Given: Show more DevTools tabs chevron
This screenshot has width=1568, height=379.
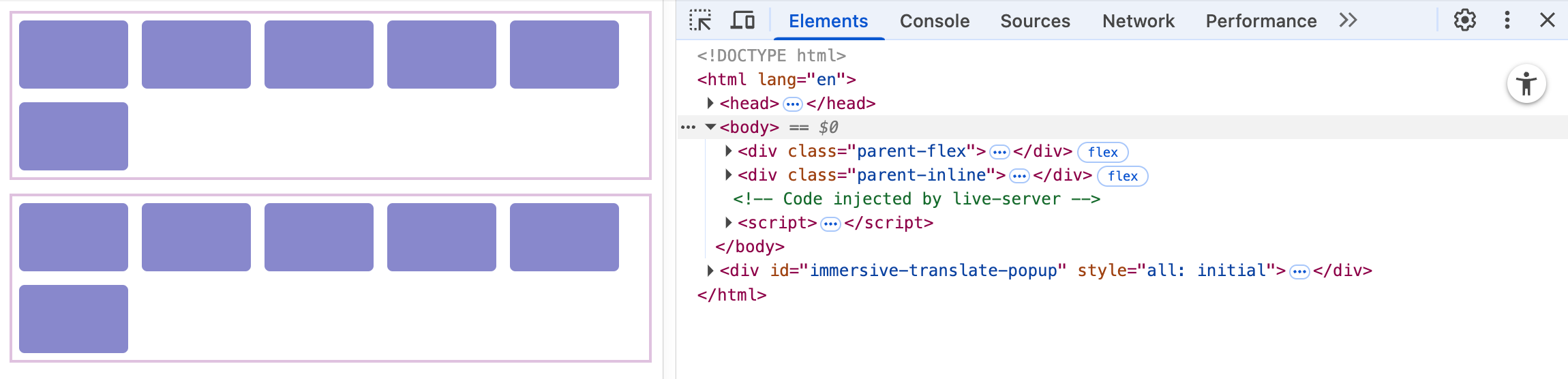Looking at the screenshot, I should (x=1348, y=20).
